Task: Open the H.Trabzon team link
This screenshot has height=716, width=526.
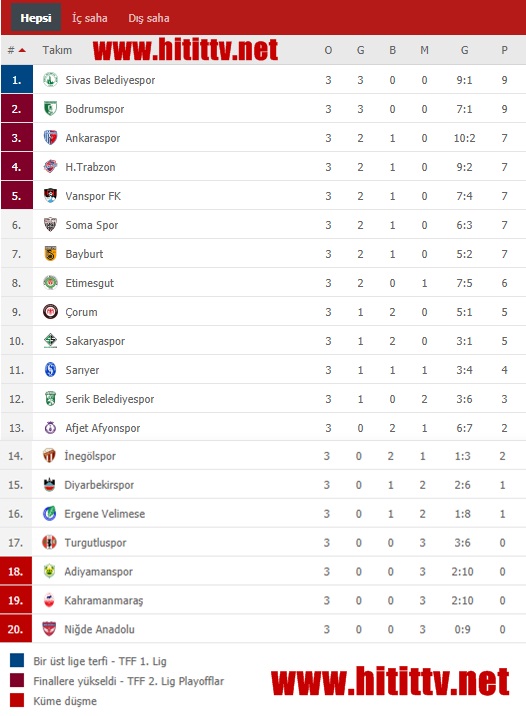Action: [90, 167]
